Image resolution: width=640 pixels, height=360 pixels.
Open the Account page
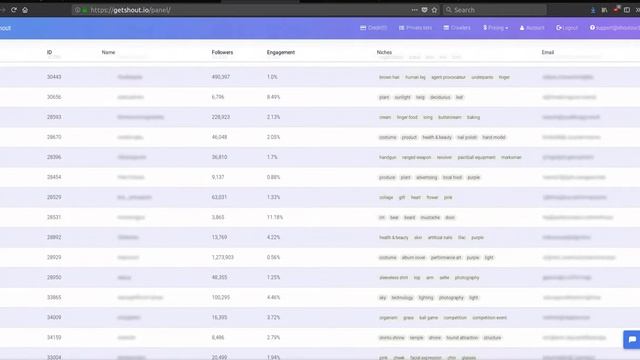pyautogui.click(x=532, y=28)
